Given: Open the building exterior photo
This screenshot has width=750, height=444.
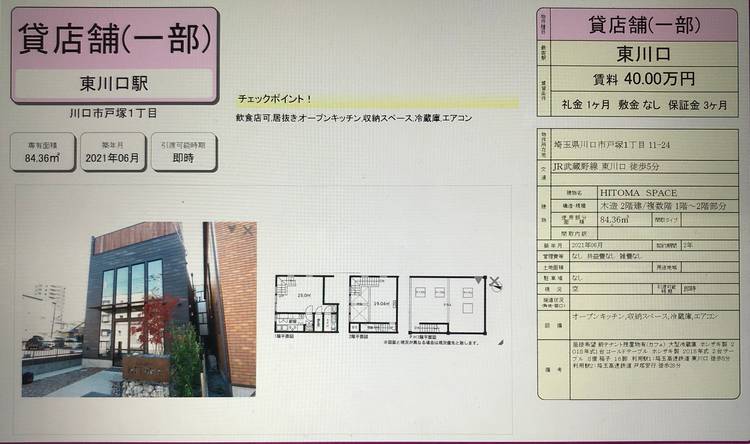Looking at the screenshot, I should (138, 308).
